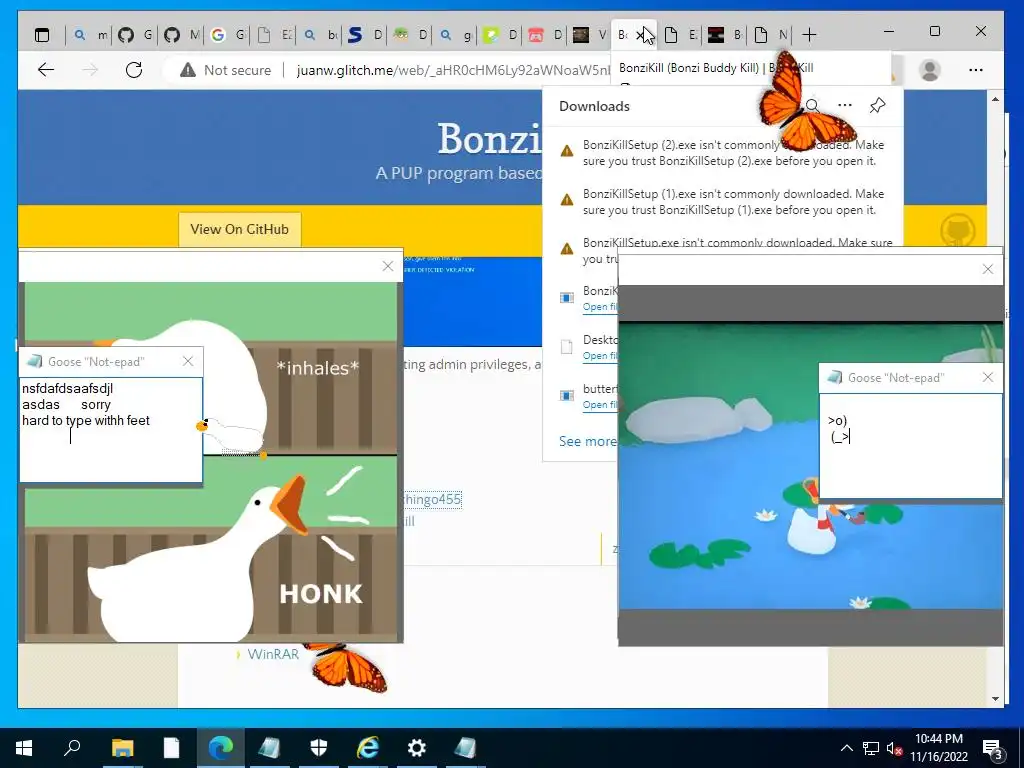The width and height of the screenshot is (1024, 768).
Task: Switch to the blue S icon tab
Action: point(364,35)
